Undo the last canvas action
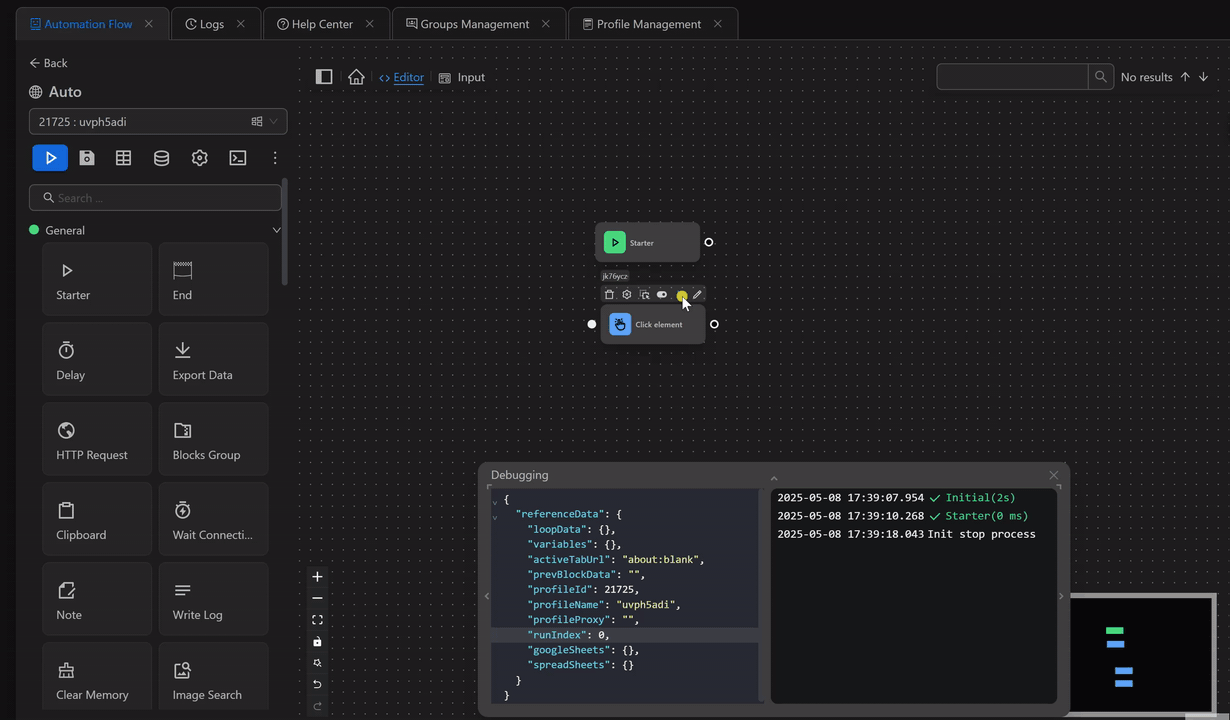 (317, 685)
